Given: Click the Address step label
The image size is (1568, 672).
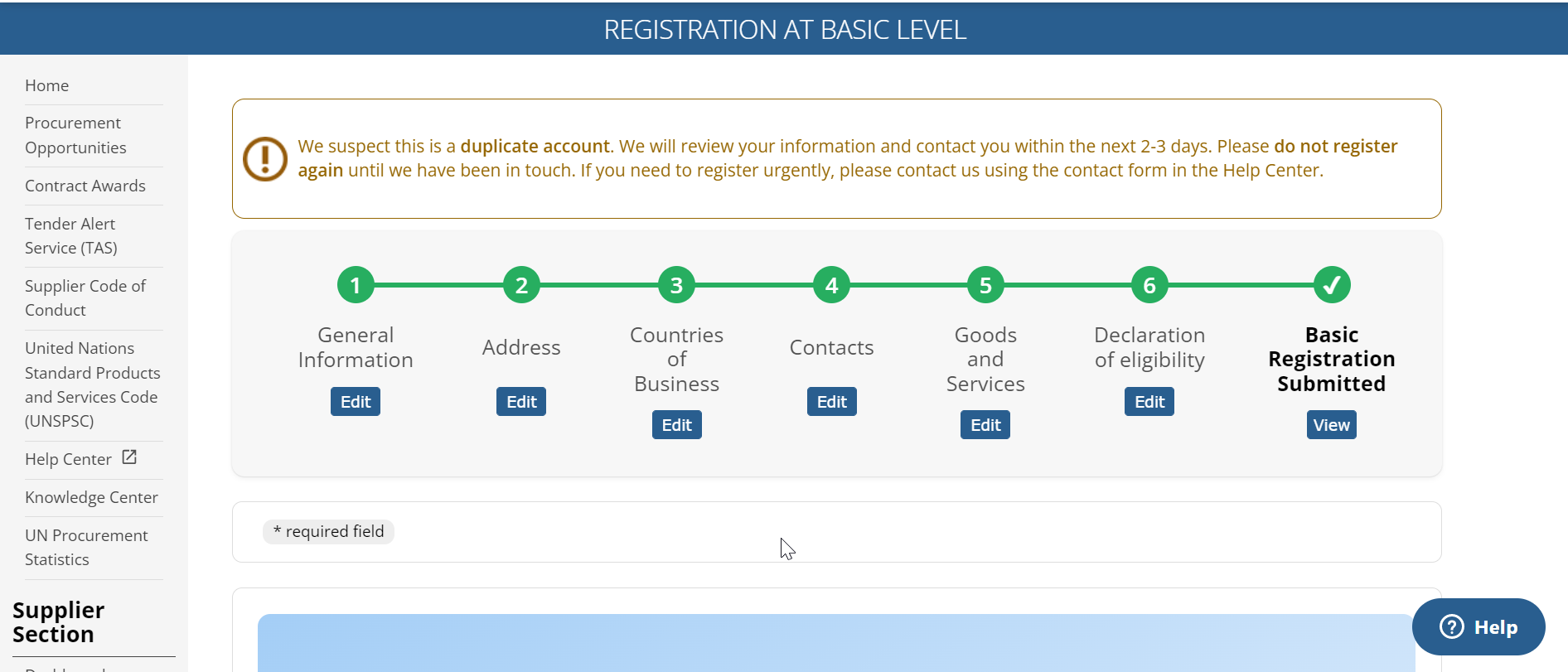Looking at the screenshot, I should pos(521,347).
